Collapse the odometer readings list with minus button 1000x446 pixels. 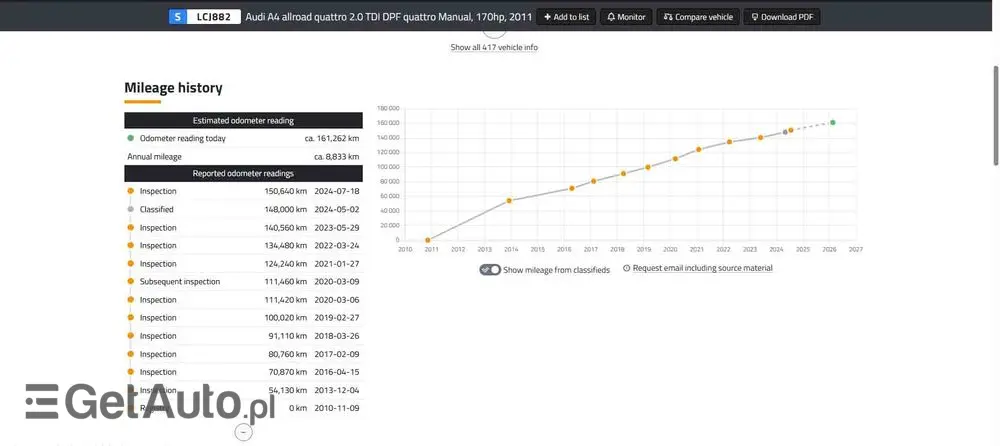click(243, 432)
